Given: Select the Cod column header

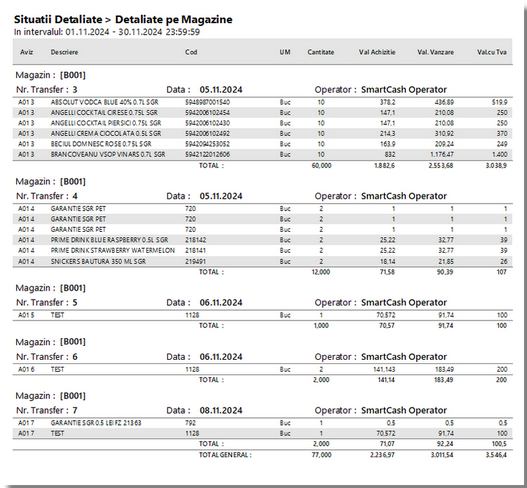Looking at the screenshot, I should [191, 52].
